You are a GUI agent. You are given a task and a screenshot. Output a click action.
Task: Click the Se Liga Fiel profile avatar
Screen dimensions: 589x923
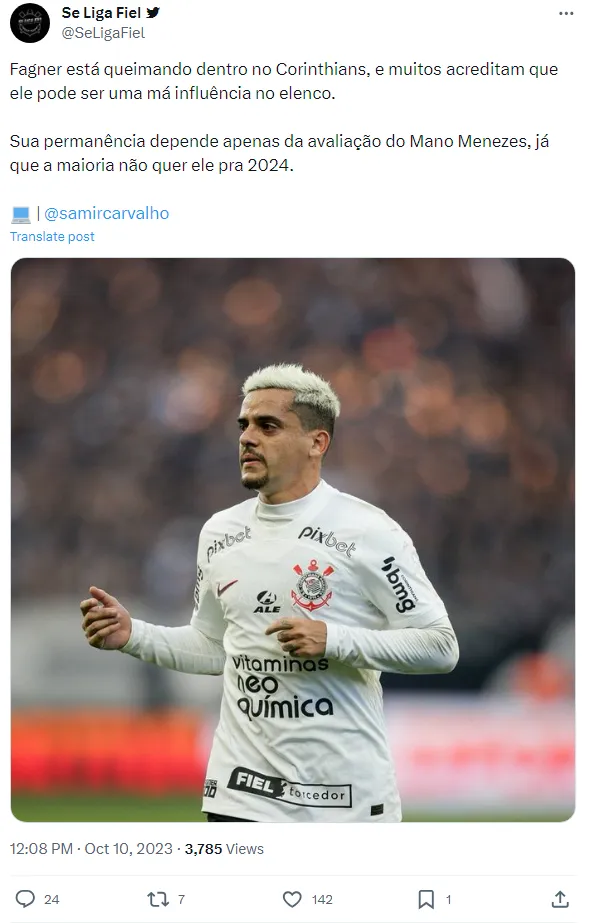click(30, 23)
